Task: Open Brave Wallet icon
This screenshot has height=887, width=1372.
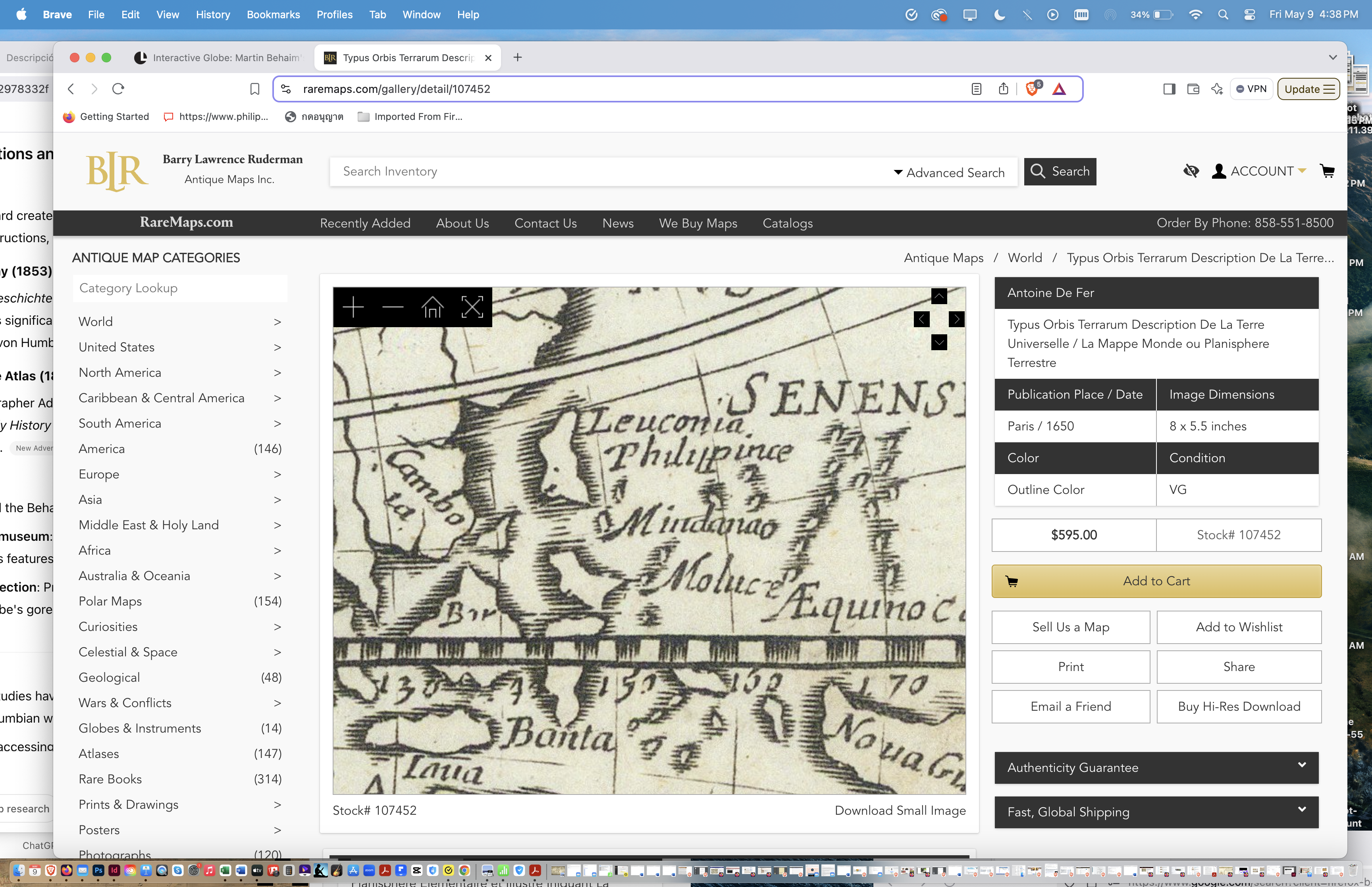Action: click(1193, 89)
